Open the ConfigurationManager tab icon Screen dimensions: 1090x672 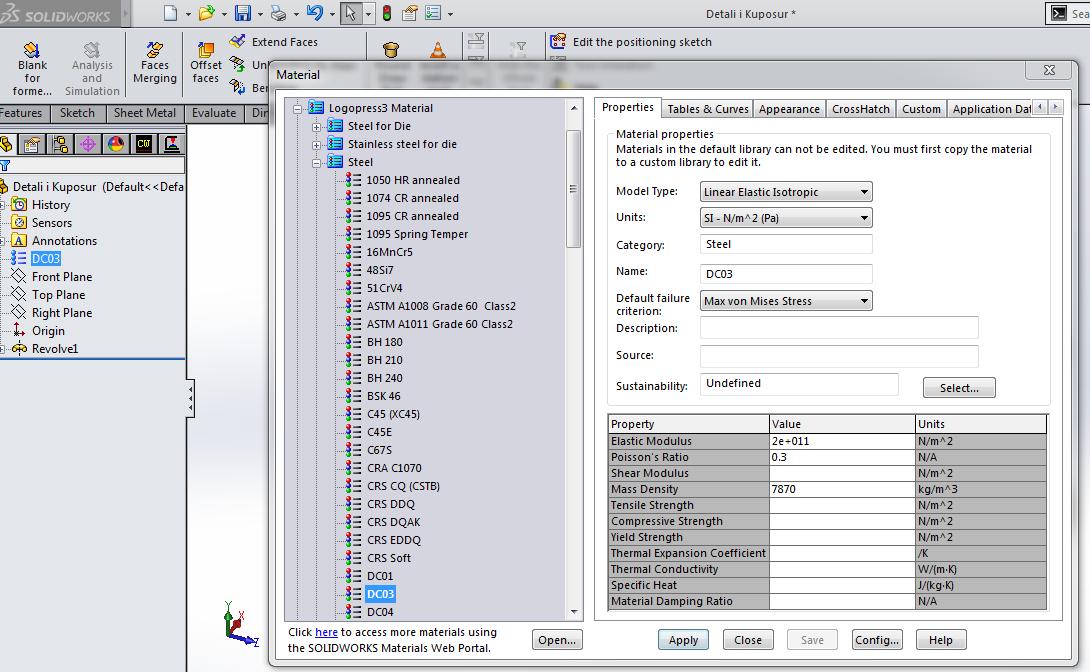60,144
